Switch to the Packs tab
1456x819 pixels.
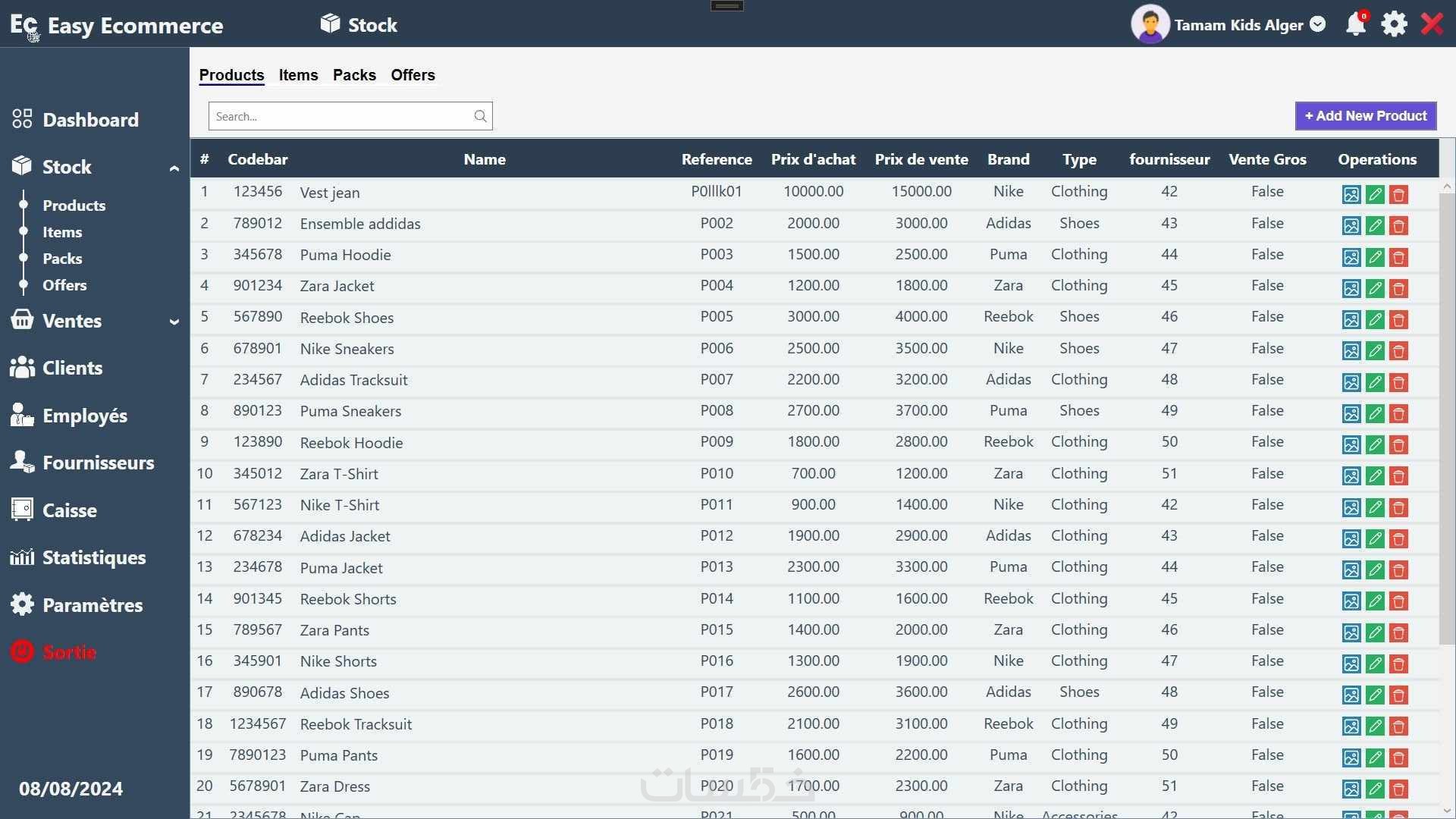click(354, 75)
